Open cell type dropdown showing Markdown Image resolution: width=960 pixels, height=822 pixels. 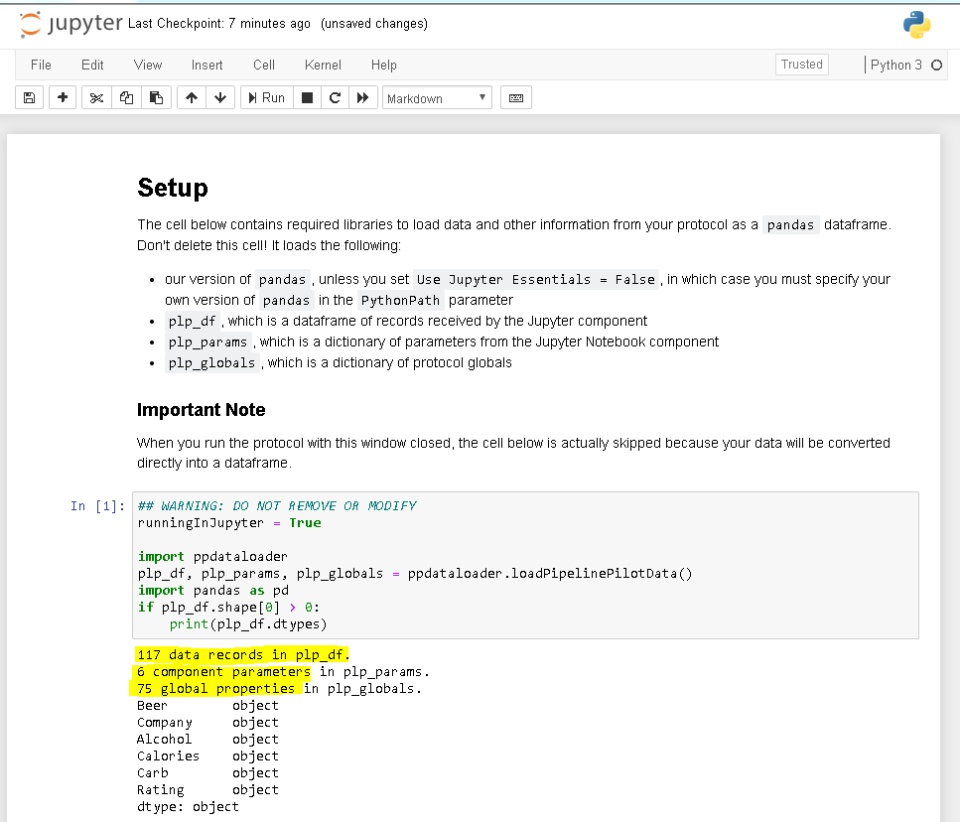[x=437, y=98]
